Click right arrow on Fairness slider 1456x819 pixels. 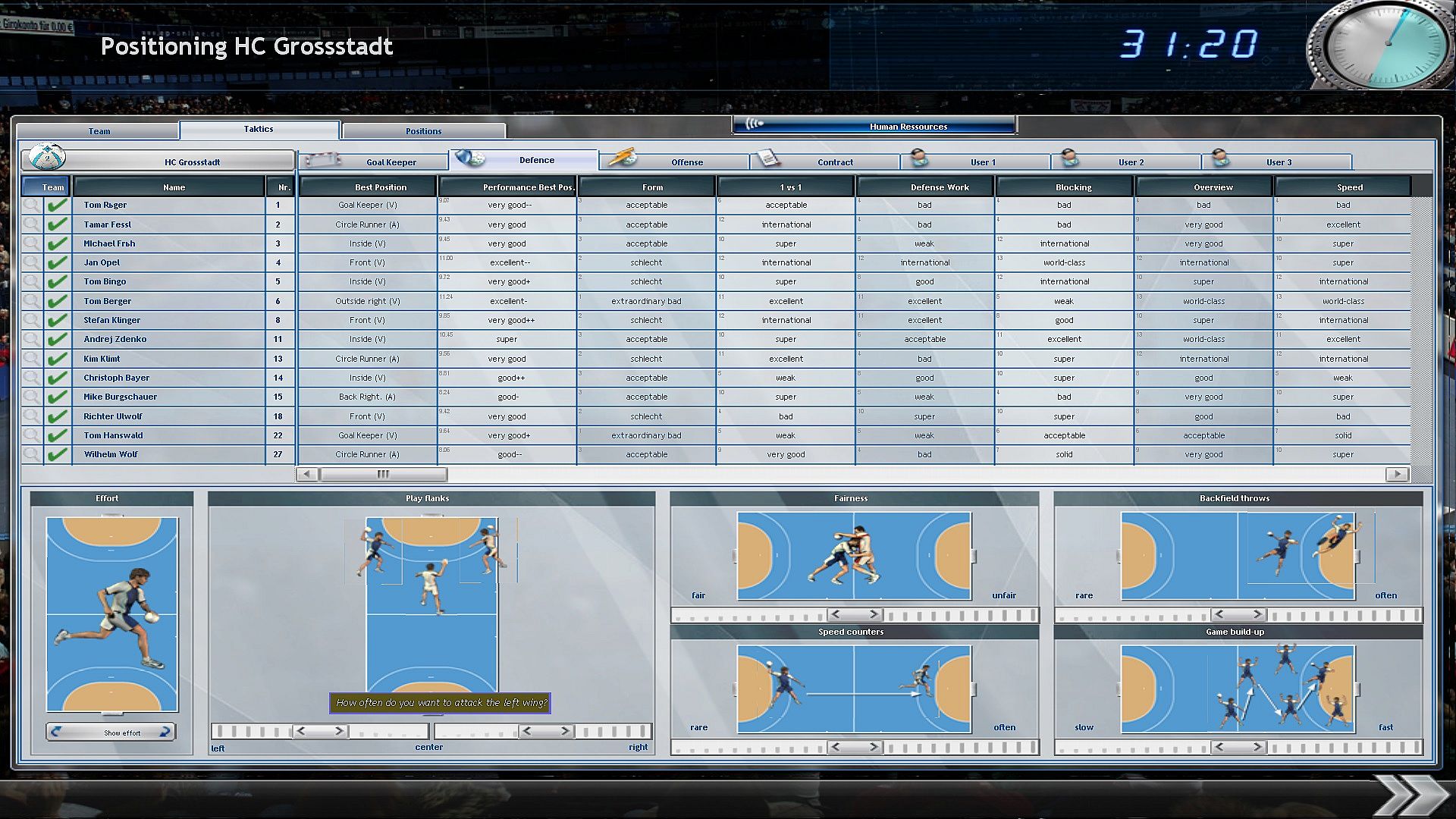[x=874, y=614]
